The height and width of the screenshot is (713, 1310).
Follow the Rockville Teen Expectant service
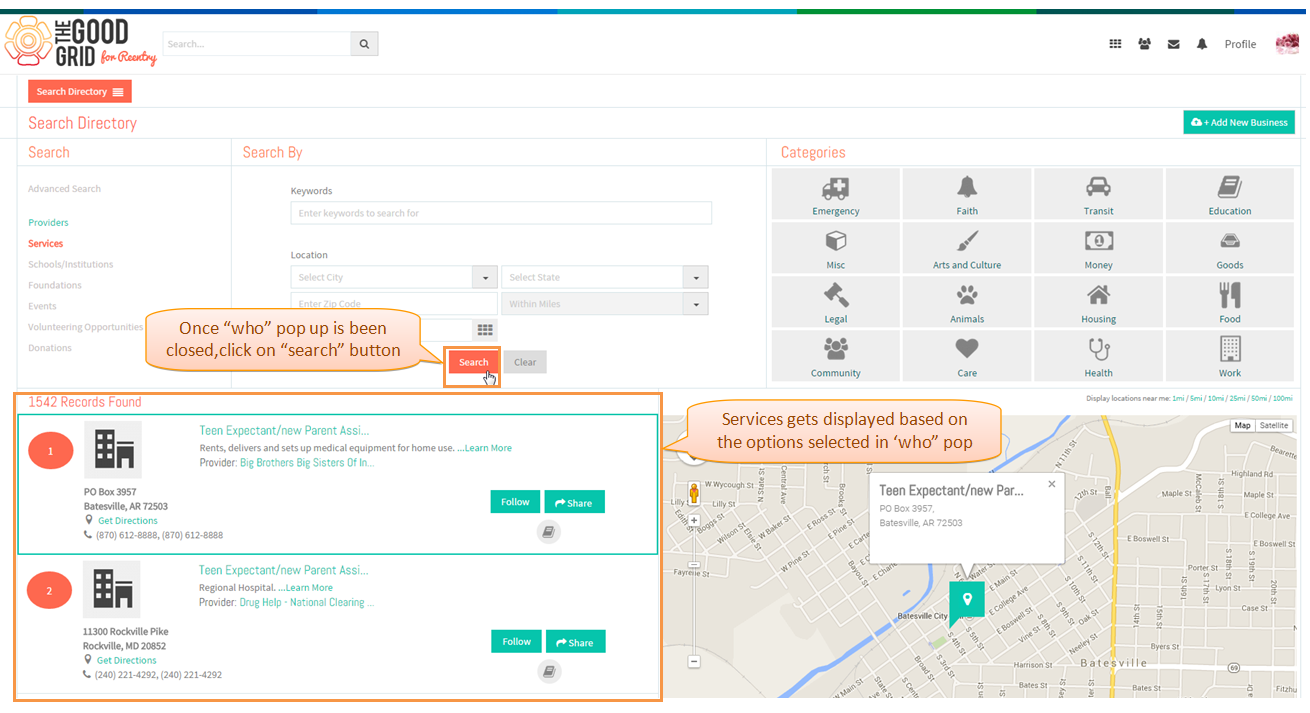pos(516,642)
